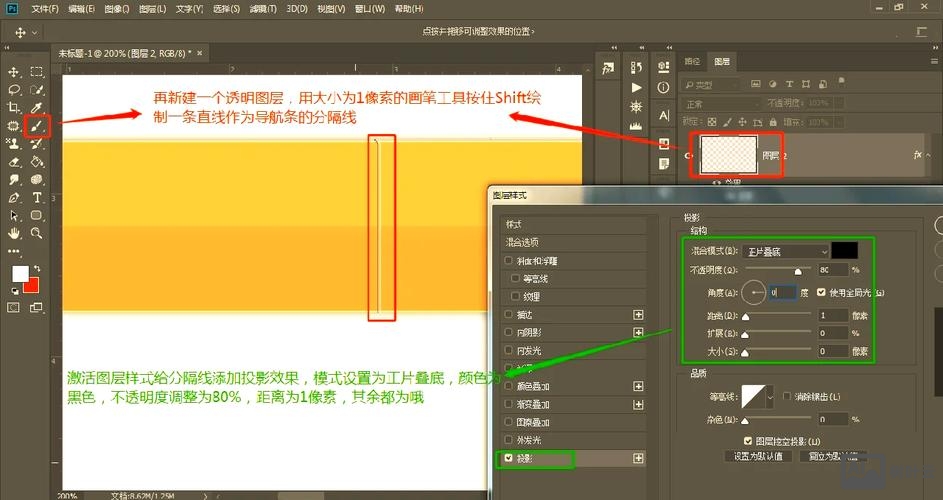Select the Path Selection tool
The height and width of the screenshot is (500, 943).
(x=14, y=215)
